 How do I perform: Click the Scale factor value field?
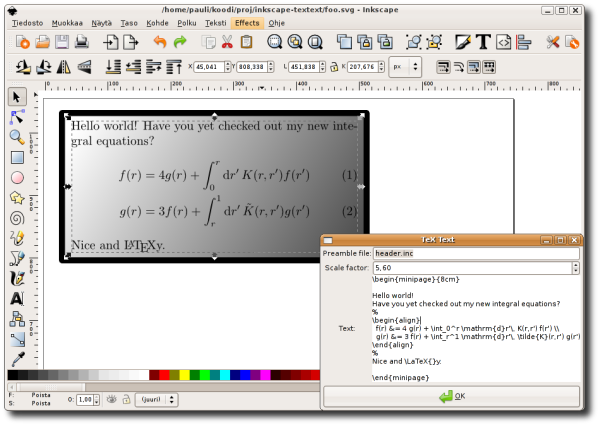point(473,268)
